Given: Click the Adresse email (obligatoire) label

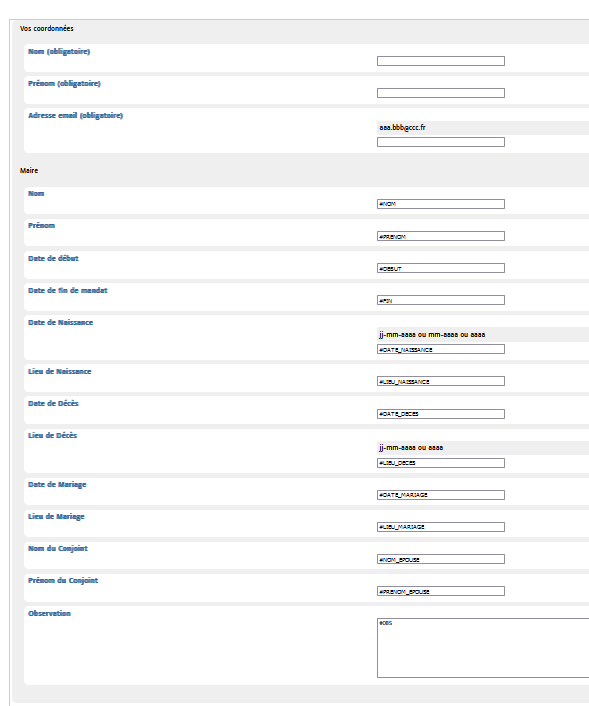Looking at the screenshot, I should [76, 115].
